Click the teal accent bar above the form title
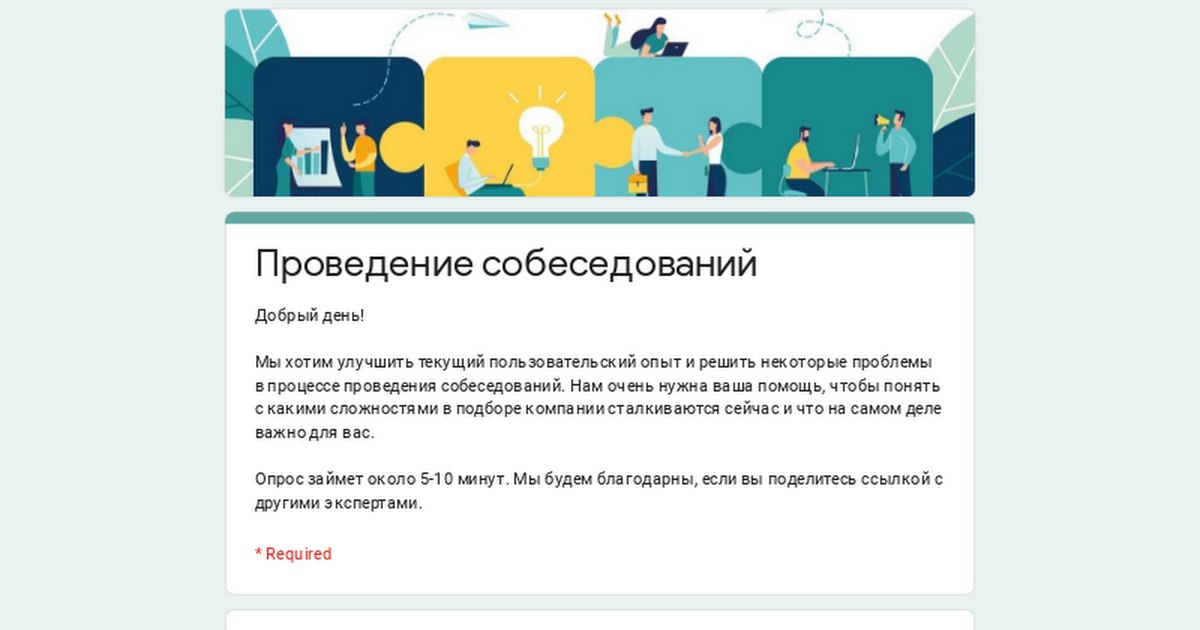 (x=600, y=218)
